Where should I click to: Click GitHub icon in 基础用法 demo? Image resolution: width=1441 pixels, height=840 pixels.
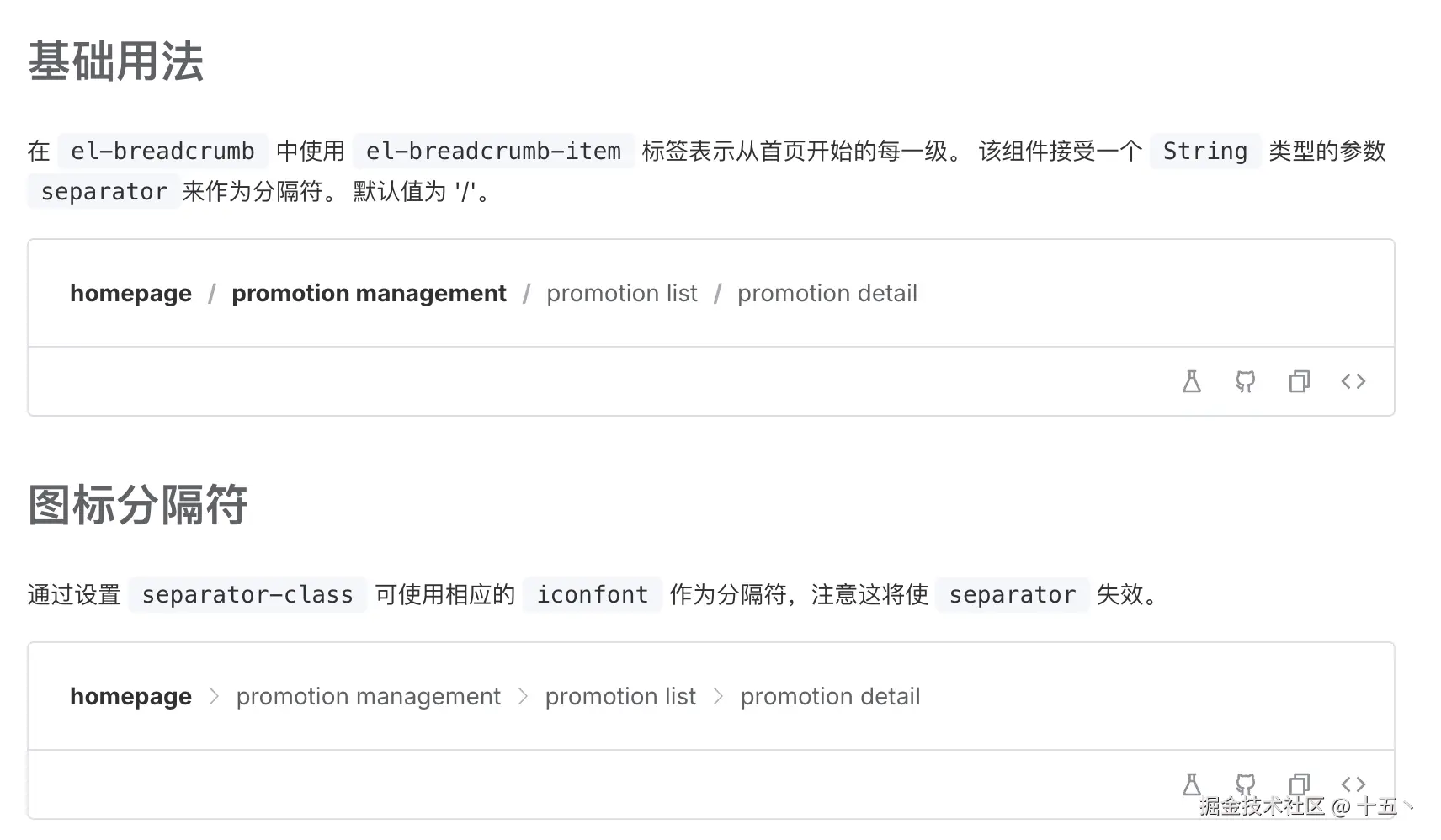1245,382
